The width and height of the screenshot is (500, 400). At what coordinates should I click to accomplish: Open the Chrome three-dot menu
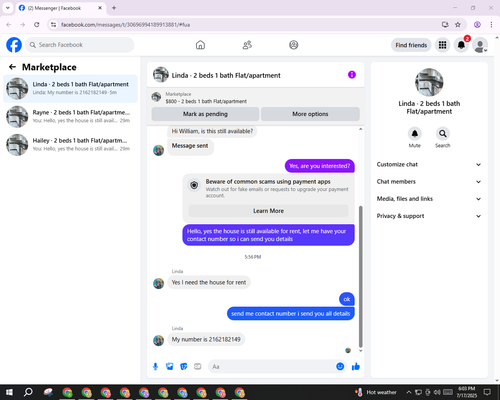[x=491, y=25]
